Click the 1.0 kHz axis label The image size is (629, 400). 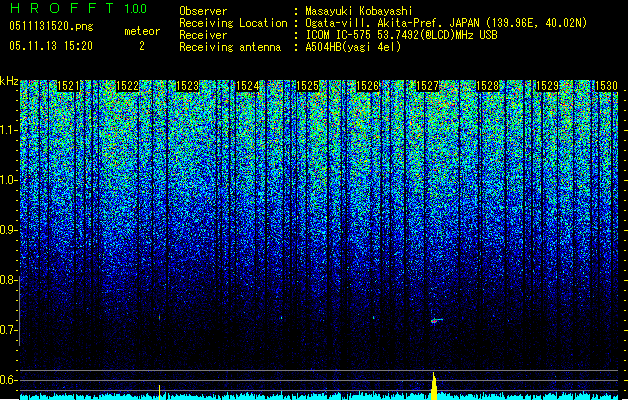(9, 180)
